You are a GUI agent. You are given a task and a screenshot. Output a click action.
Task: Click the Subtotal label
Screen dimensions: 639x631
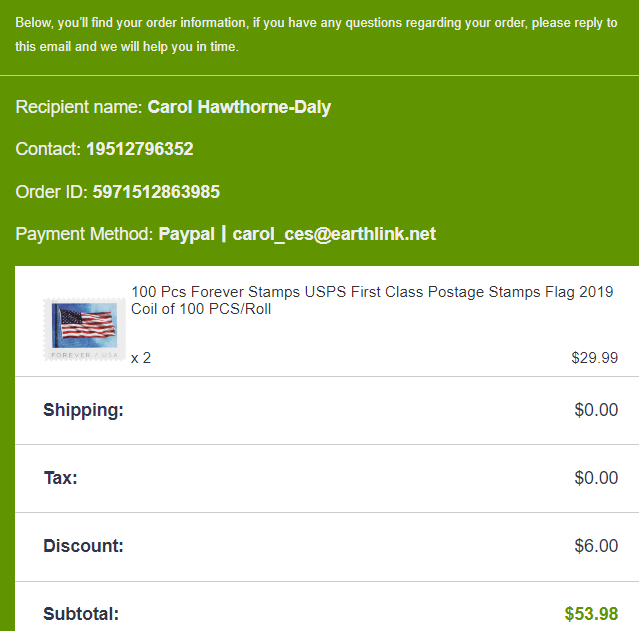pyautogui.click(x=81, y=614)
